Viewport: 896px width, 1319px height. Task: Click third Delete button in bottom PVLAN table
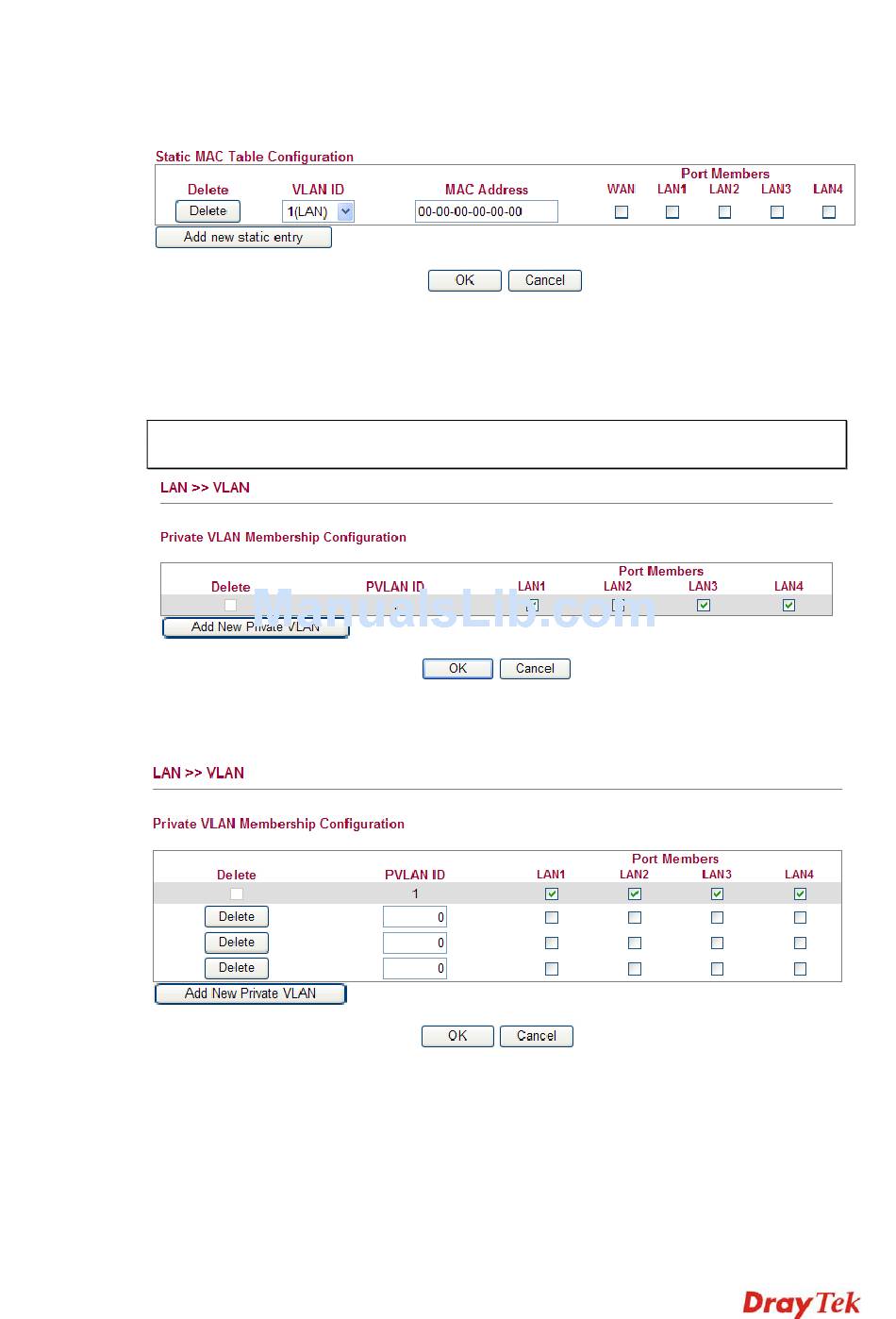point(237,968)
